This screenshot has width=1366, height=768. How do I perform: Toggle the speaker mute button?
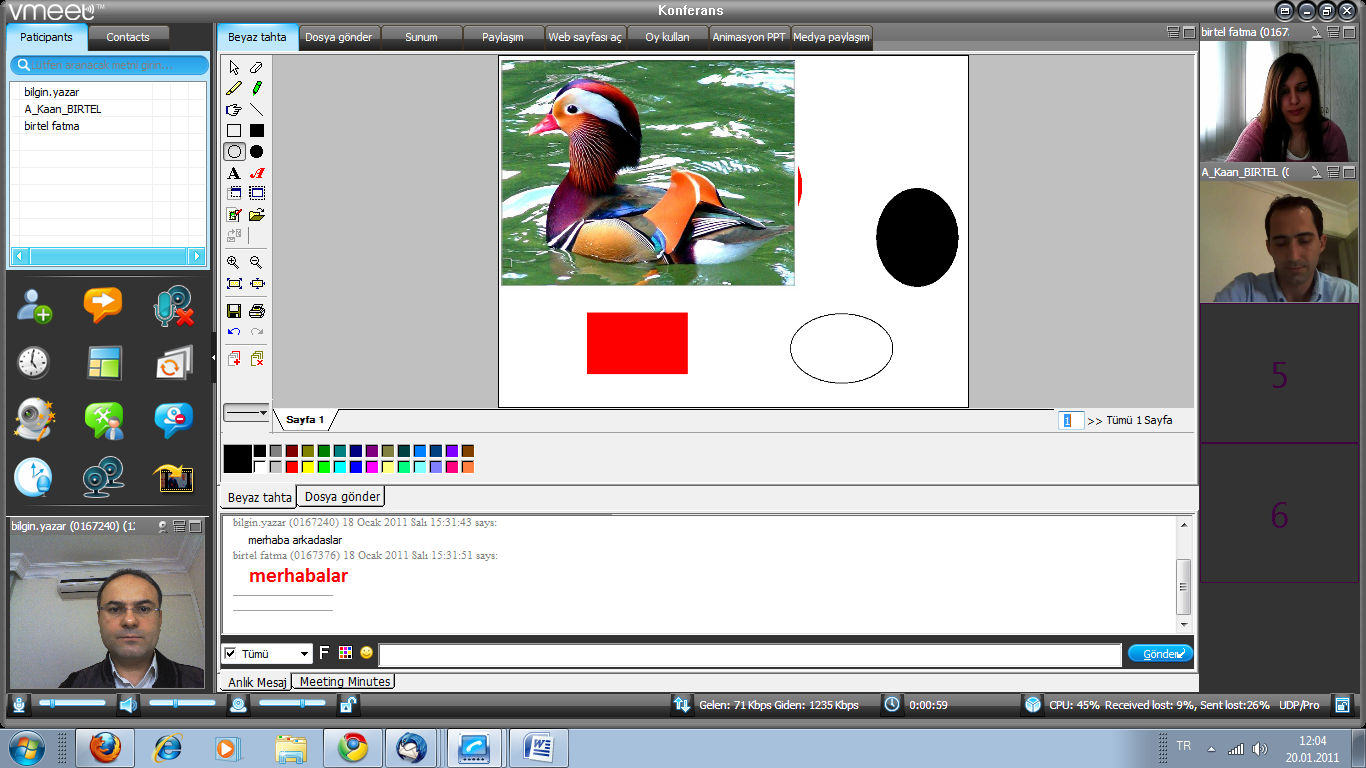click(x=128, y=705)
